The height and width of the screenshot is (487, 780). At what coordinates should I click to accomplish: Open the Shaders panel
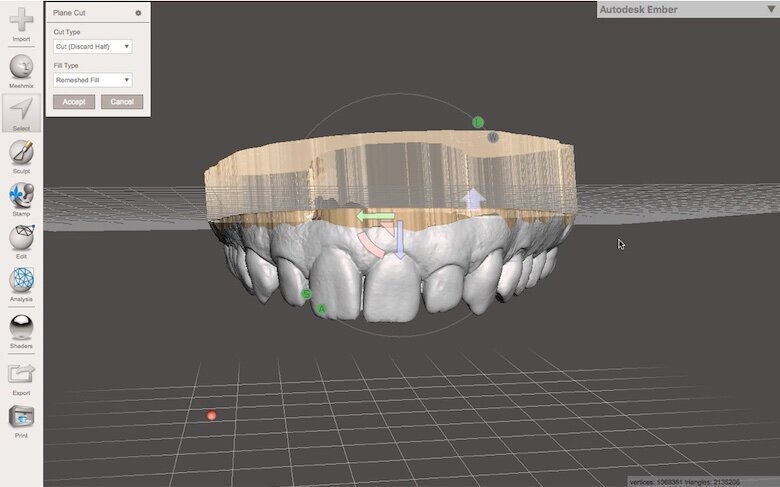21,331
